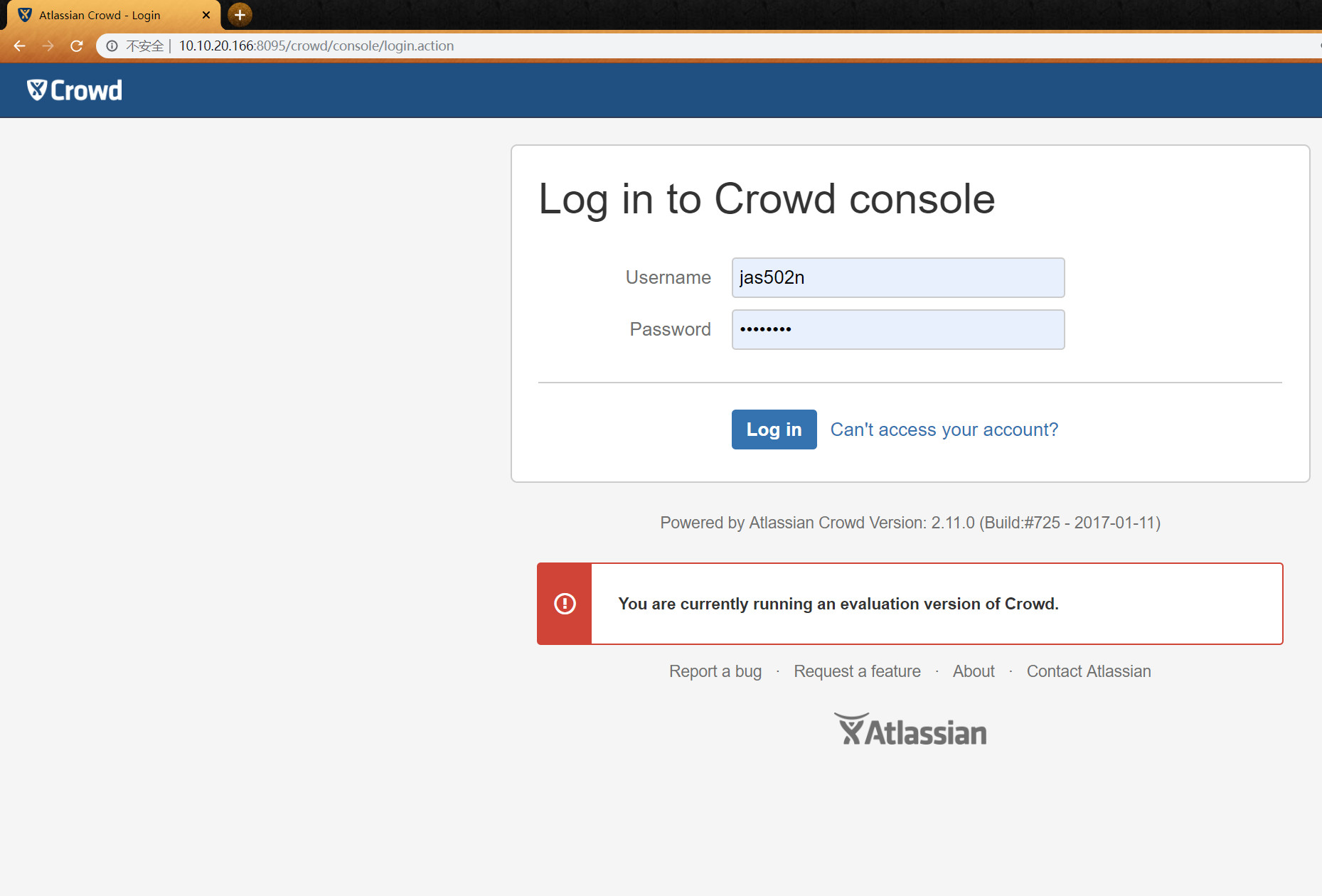1322x896 pixels.
Task: Open the Report a bug link
Action: click(x=715, y=671)
